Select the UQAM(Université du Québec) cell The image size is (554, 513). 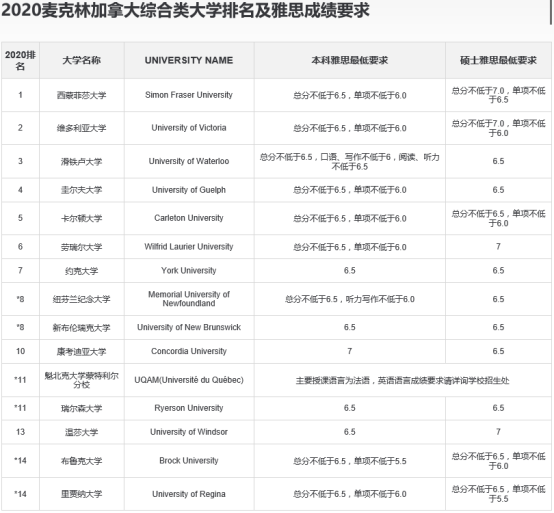click(189, 380)
